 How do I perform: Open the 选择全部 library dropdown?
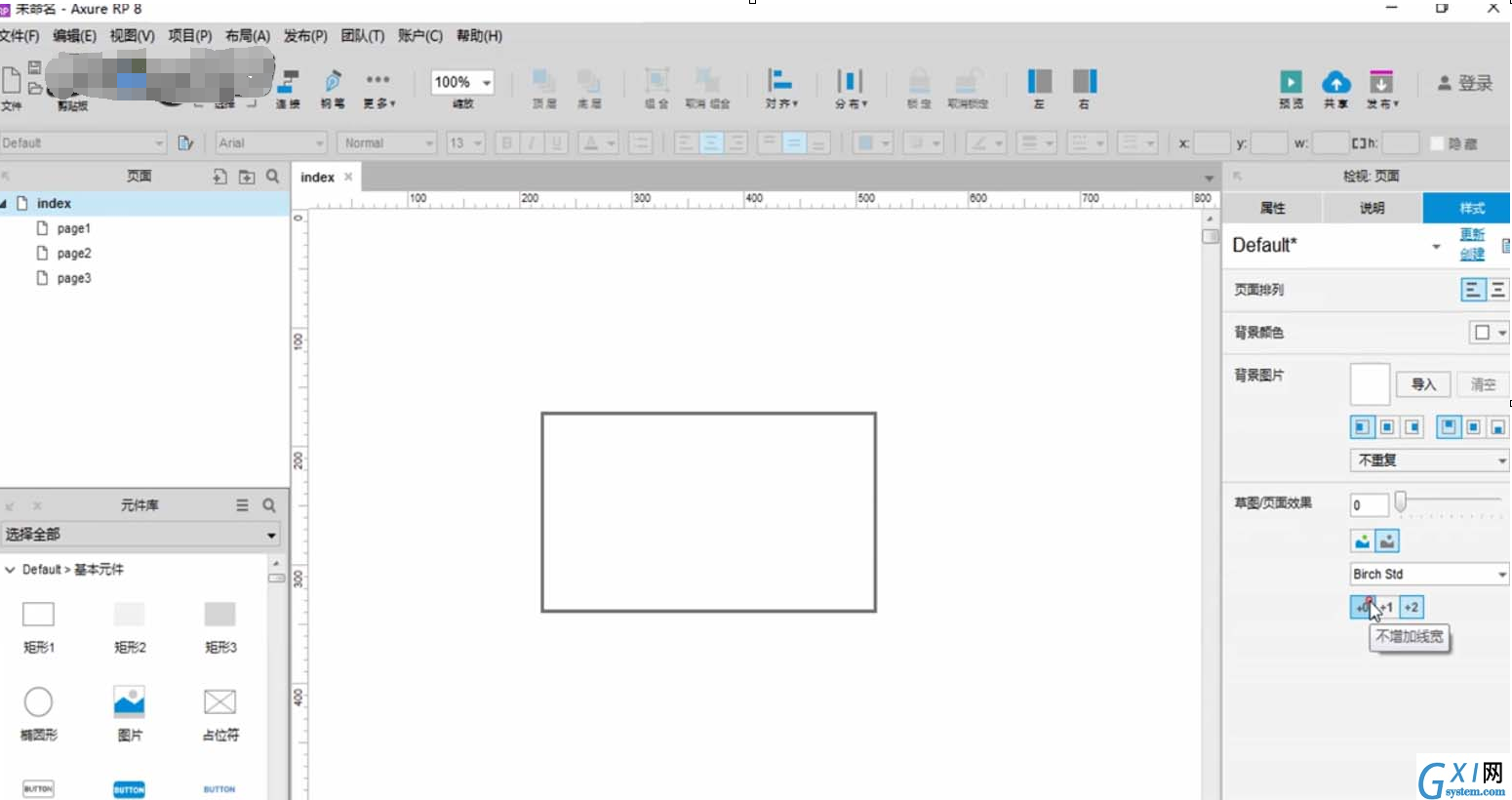140,535
